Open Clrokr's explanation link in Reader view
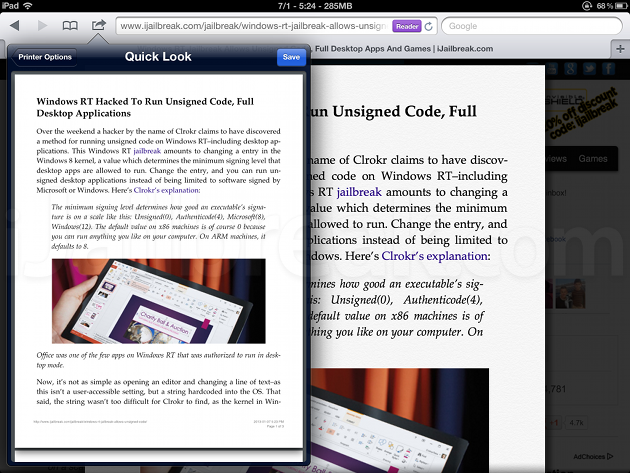 pos(434,256)
